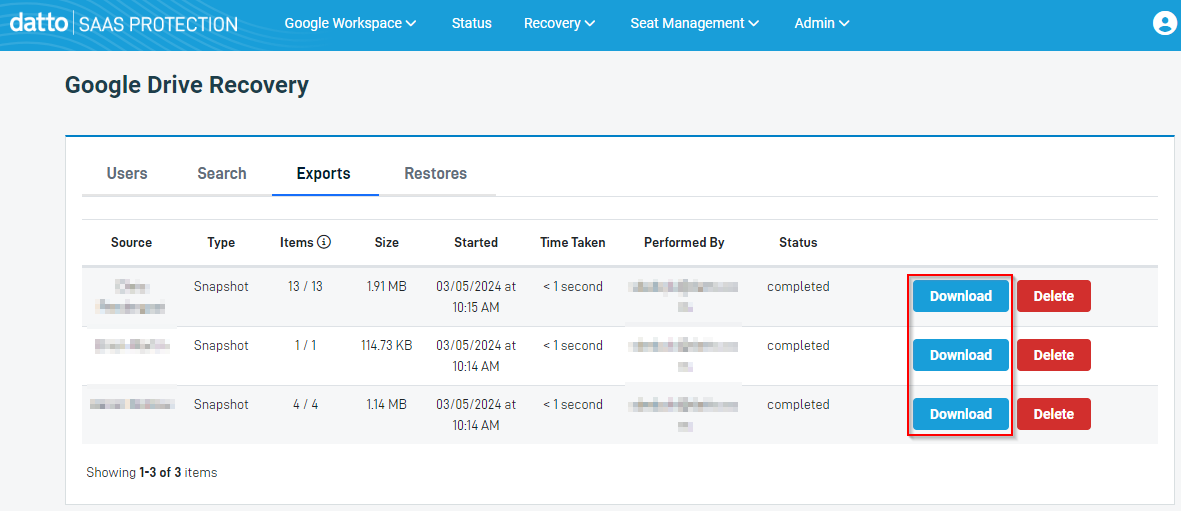Click the Source column header
Screen dimensions: 1181x511
[131, 243]
